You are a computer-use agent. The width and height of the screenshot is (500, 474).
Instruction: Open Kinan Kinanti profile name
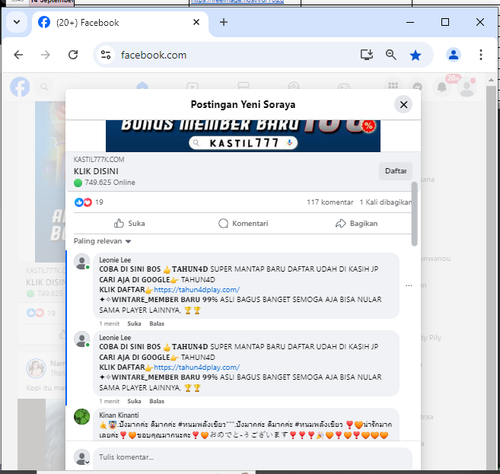[119, 415]
